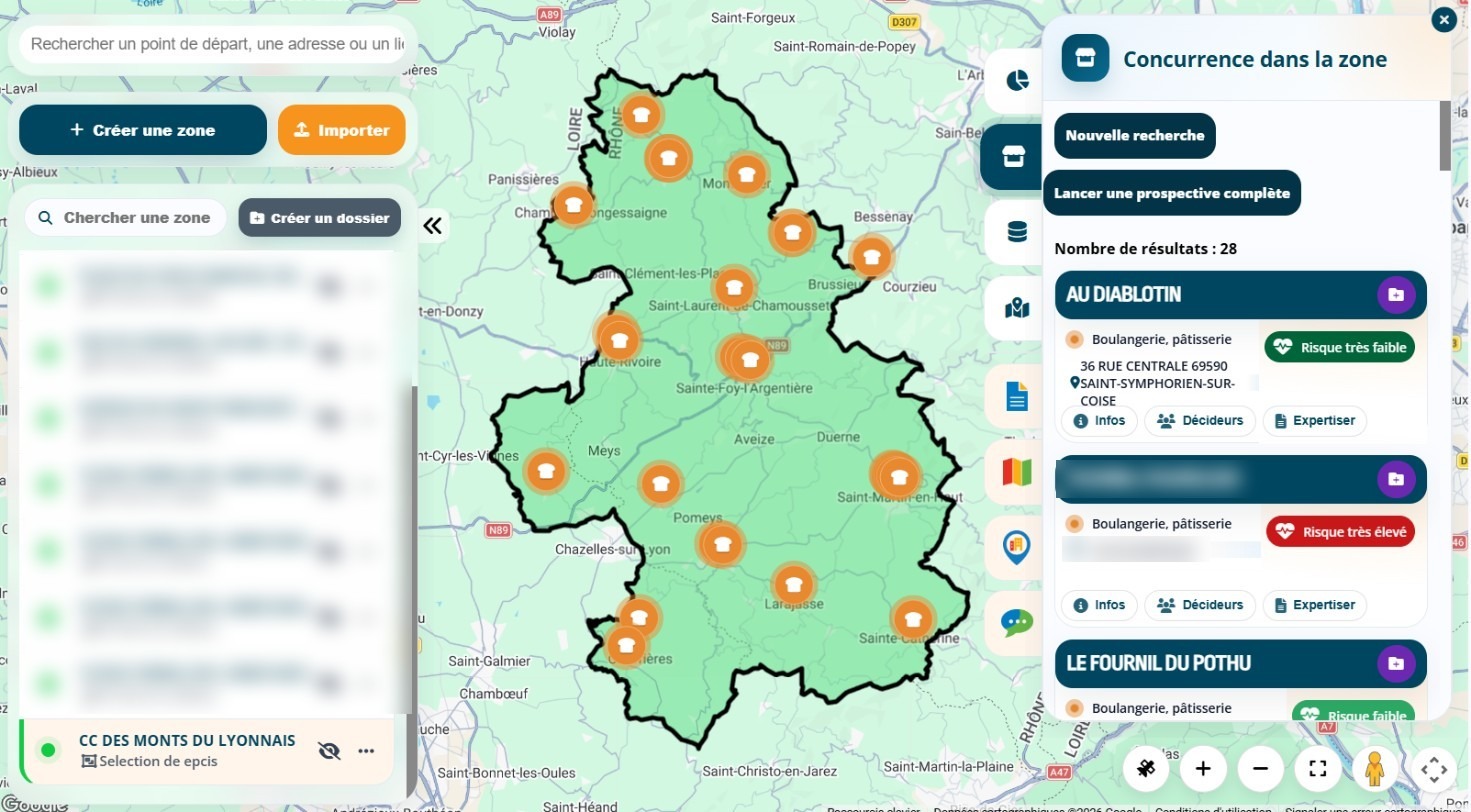Click the Risque très faible badge
Screen dimensions: 1471x812
(1340, 348)
